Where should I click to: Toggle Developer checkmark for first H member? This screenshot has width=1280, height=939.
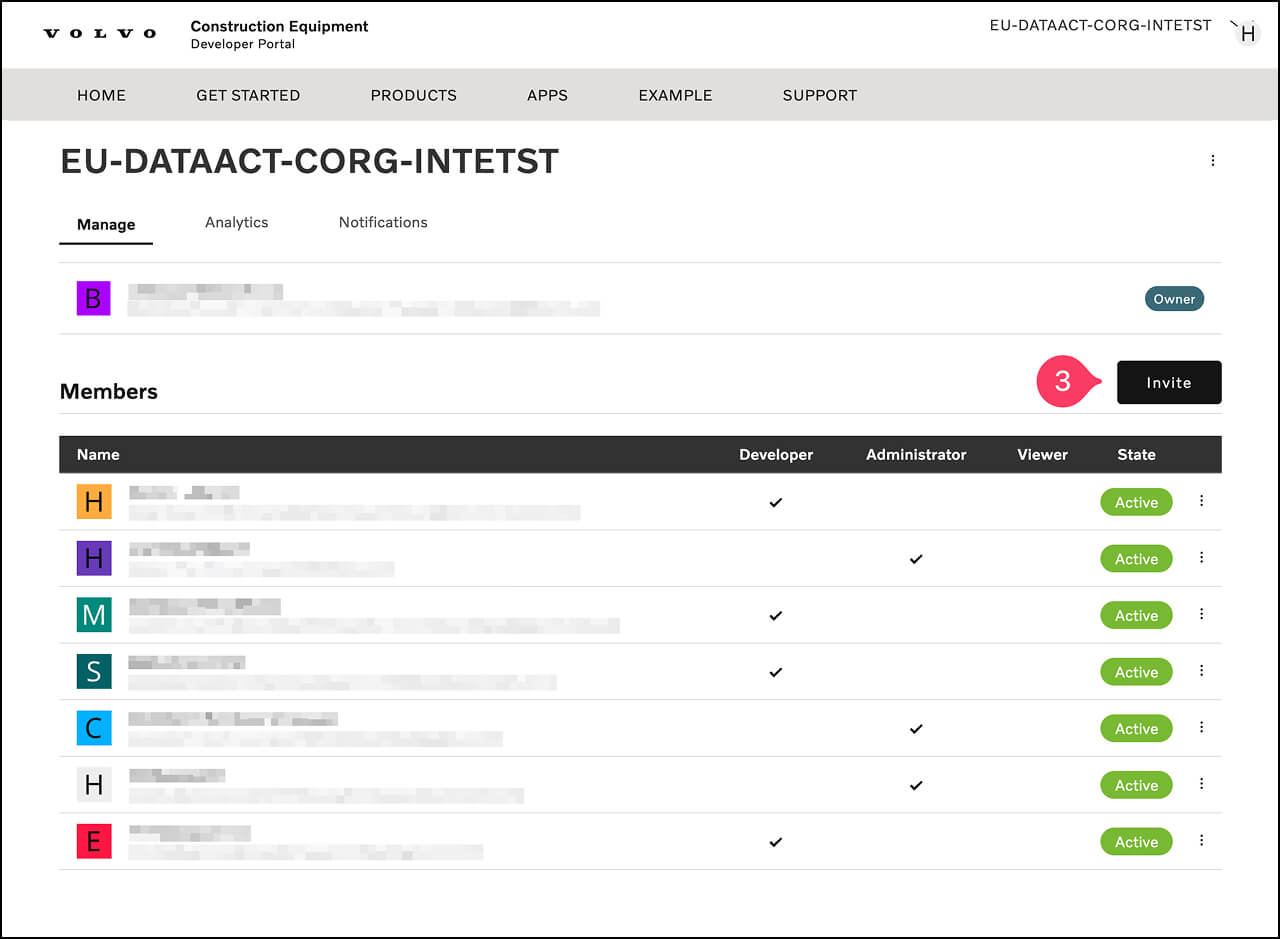(775, 503)
